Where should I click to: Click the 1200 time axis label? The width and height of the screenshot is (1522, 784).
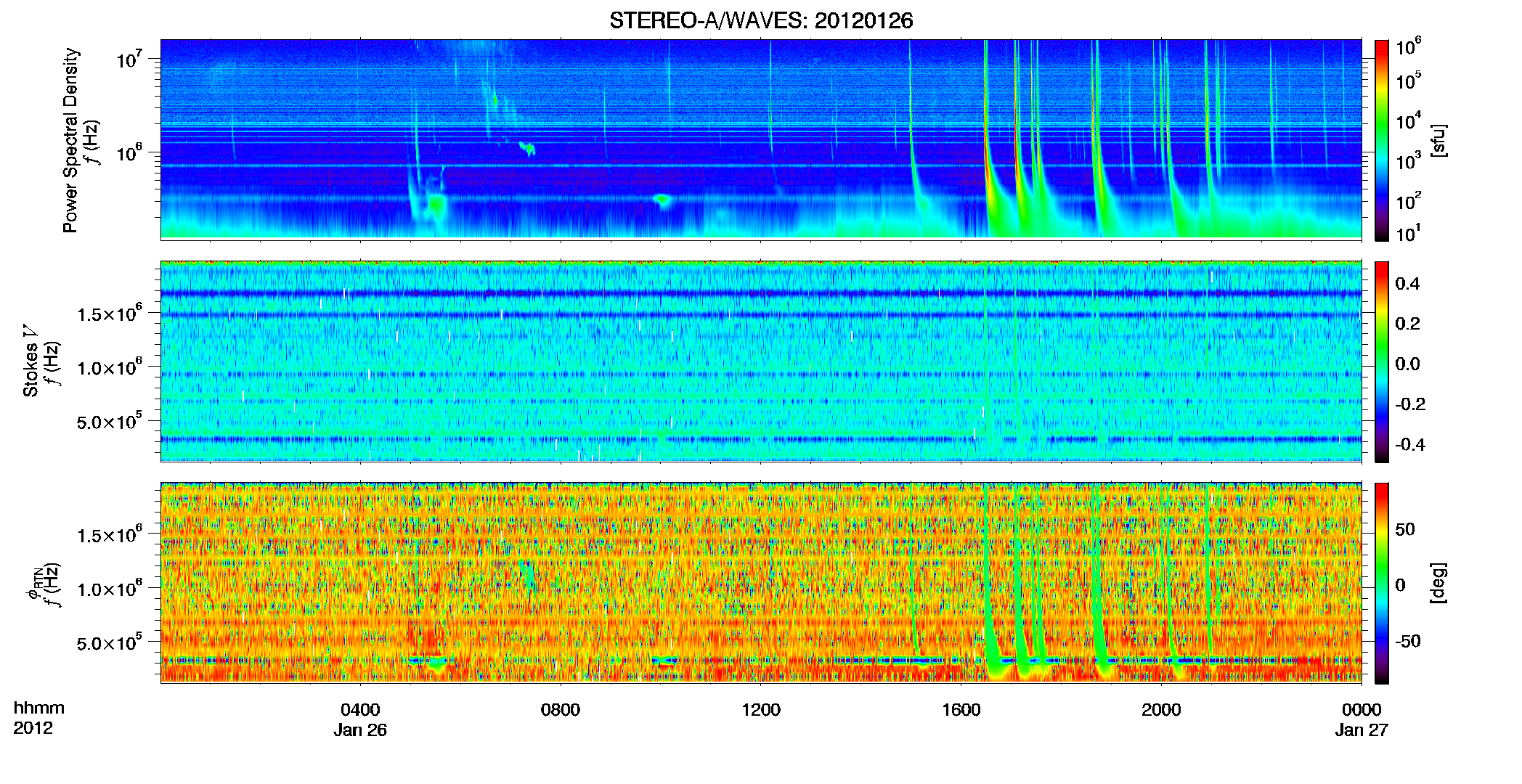761,709
